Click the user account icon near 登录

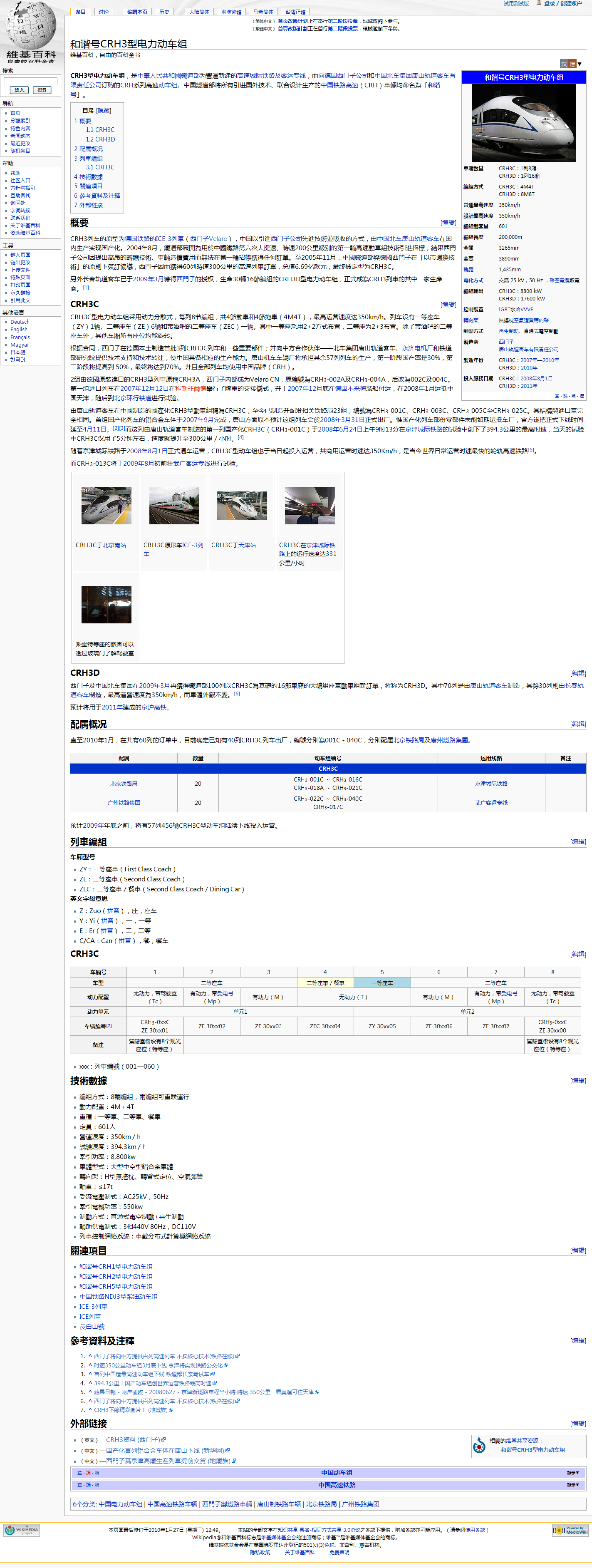pos(538,3)
